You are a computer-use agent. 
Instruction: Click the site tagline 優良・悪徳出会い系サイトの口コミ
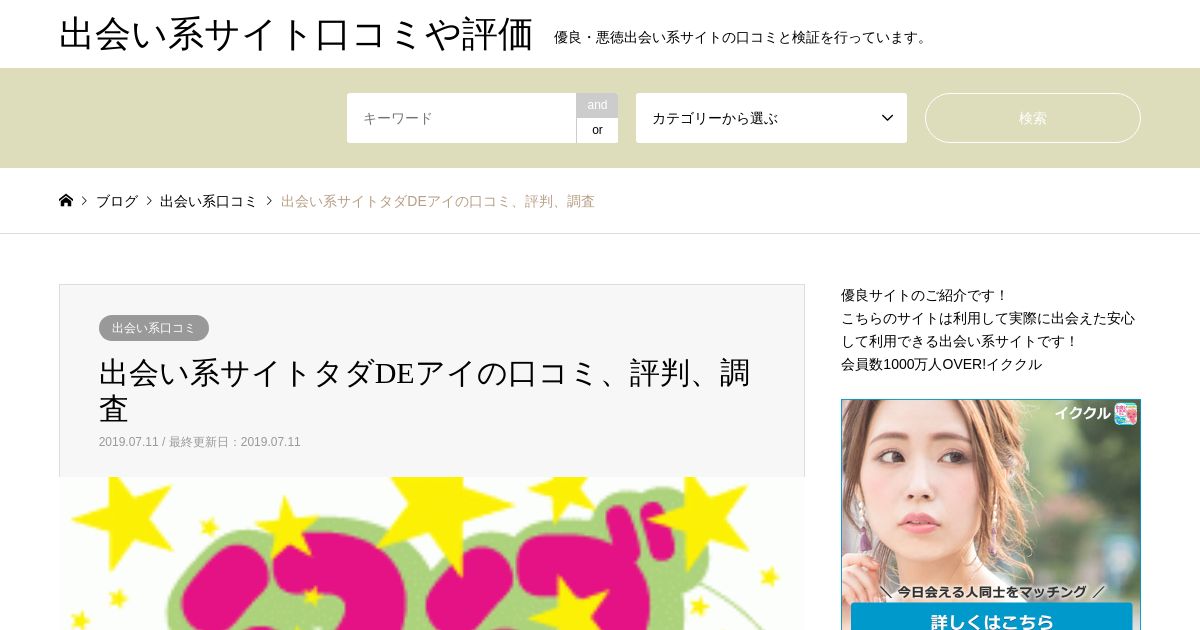743,37
